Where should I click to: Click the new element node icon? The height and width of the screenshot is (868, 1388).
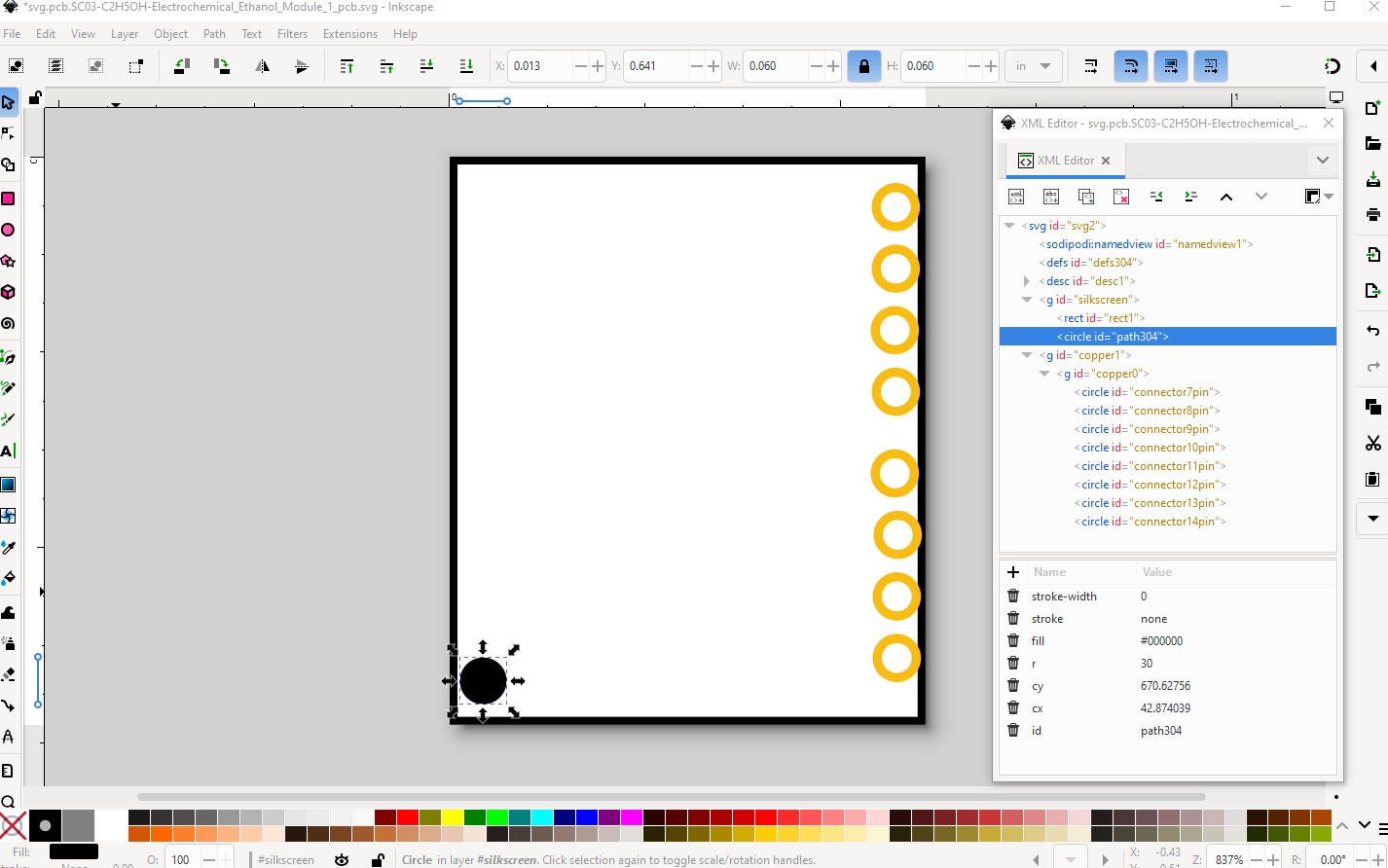pos(1016,197)
